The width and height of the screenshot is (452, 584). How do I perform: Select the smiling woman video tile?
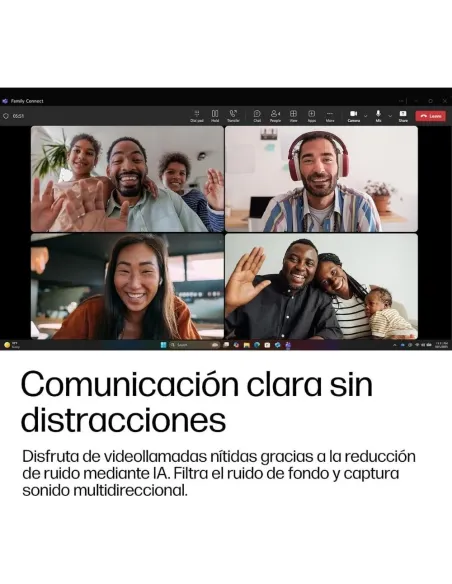click(127, 286)
